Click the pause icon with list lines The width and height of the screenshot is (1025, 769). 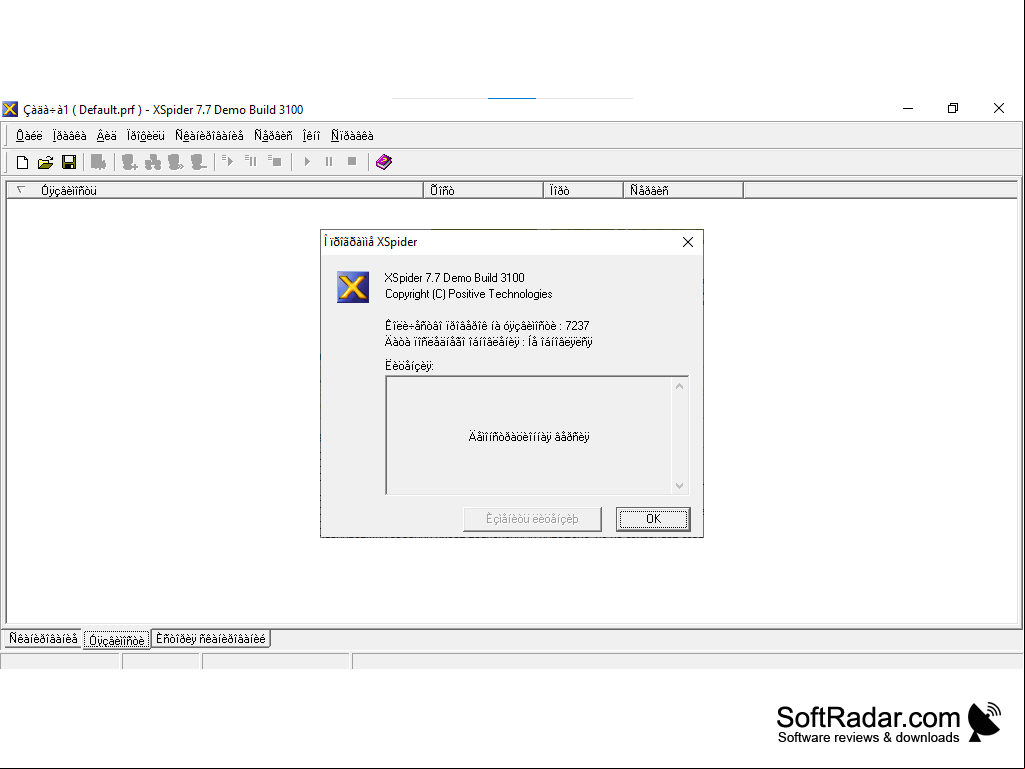click(x=251, y=161)
